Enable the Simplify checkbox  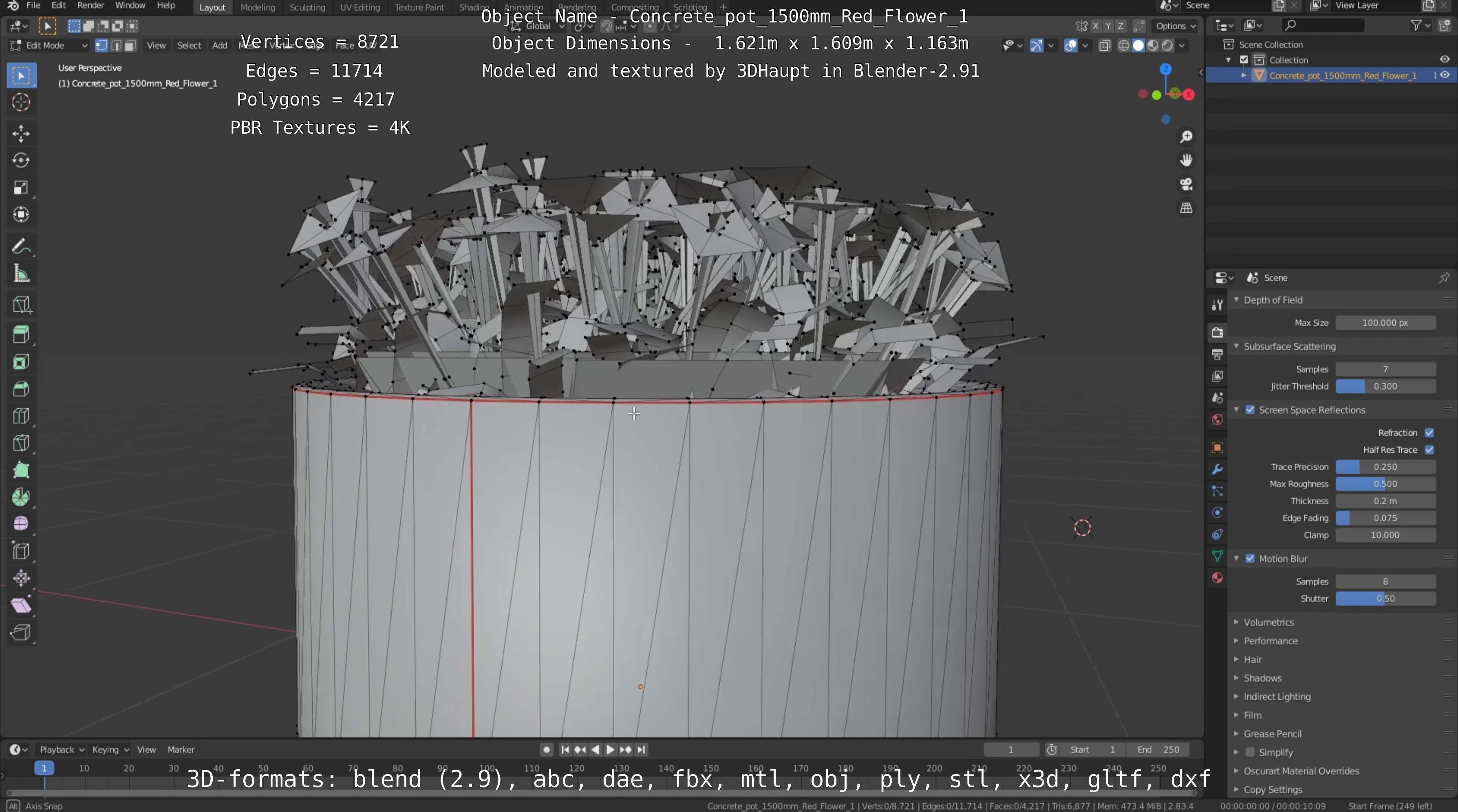(x=1250, y=752)
